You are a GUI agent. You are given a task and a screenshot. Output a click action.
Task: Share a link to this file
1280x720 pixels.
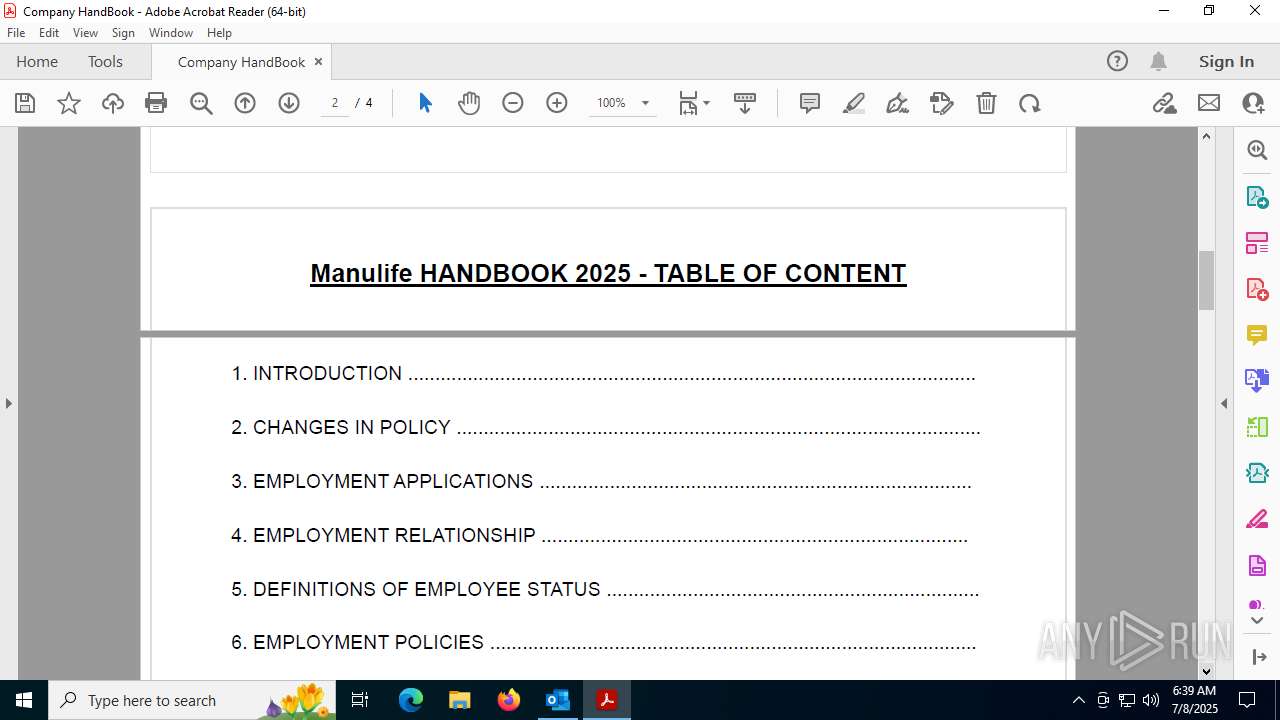click(x=1165, y=103)
